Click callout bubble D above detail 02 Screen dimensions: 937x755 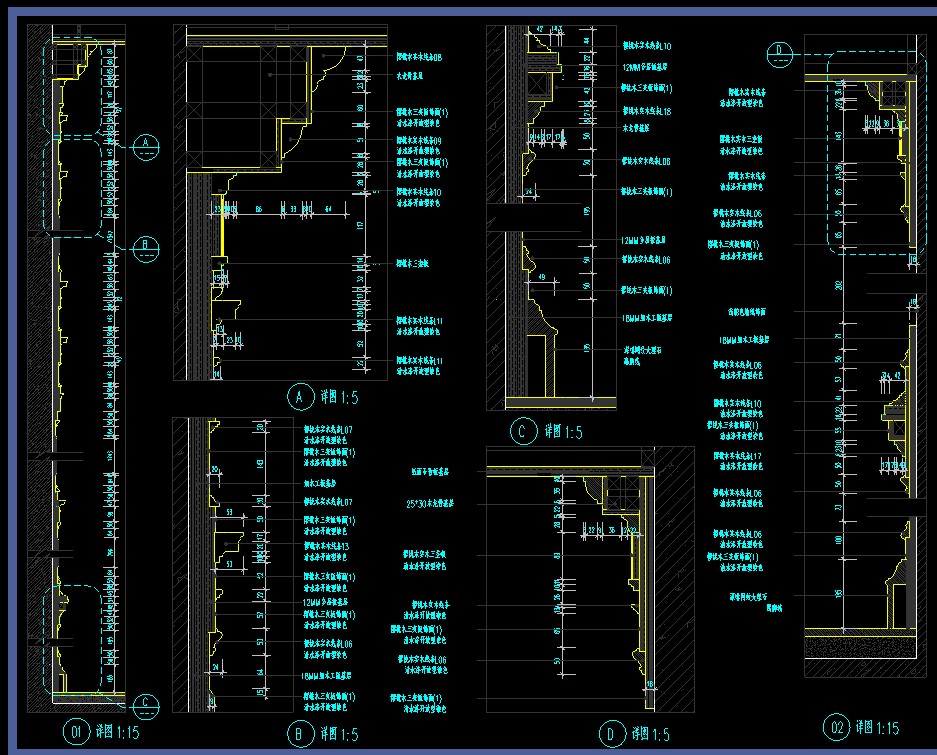tap(780, 54)
